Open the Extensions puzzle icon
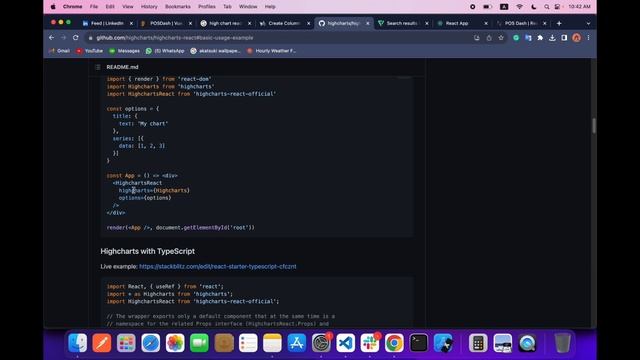The width and height of the screenshot is (640, 360). 540,38
